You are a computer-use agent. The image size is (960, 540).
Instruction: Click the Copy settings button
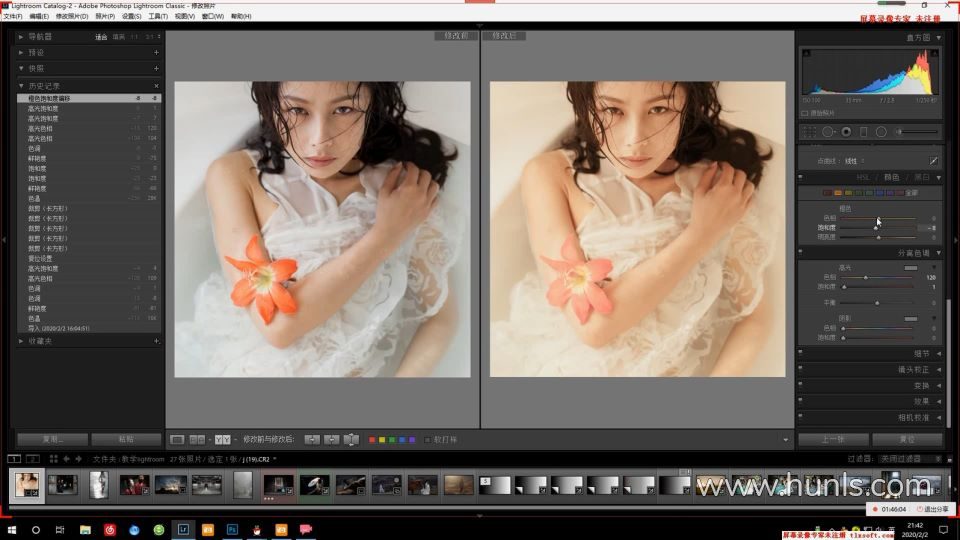tap(52, 440)
